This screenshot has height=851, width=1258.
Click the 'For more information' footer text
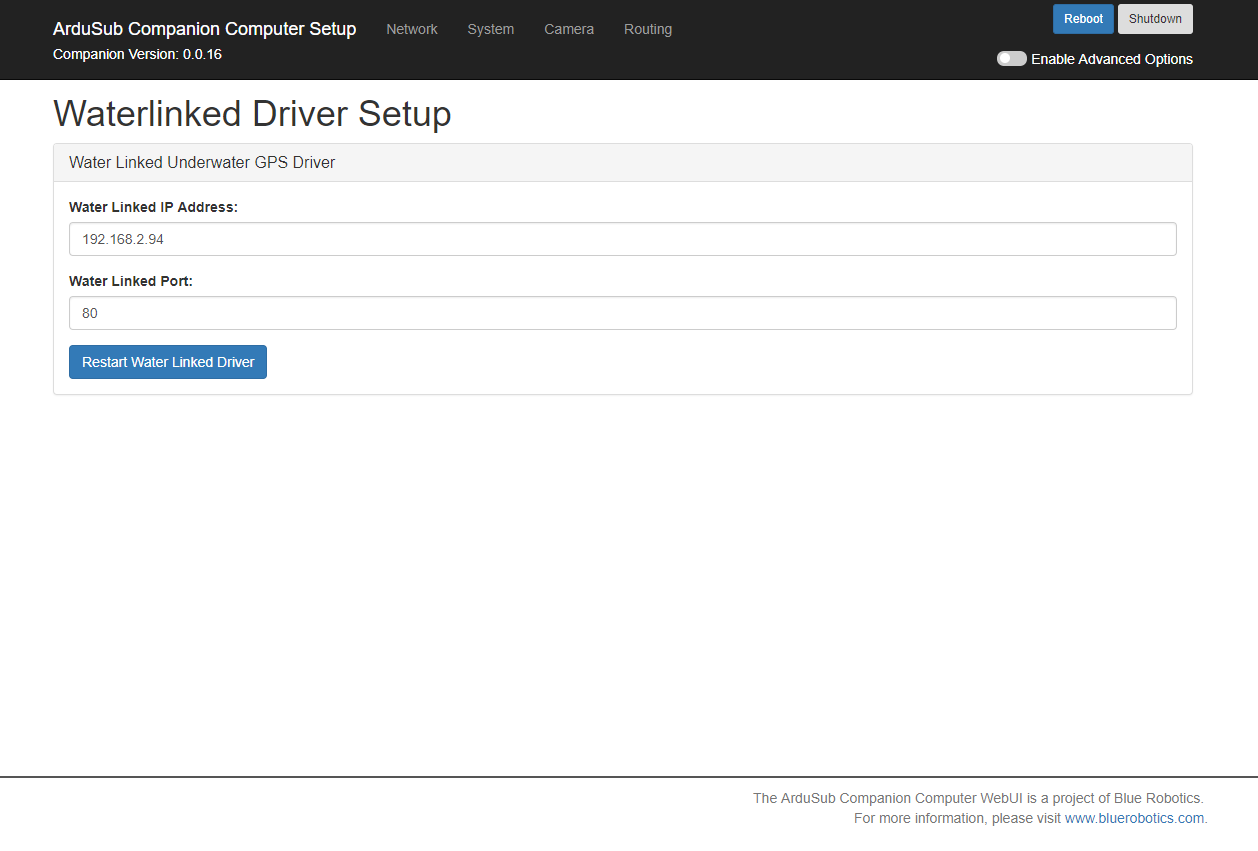tap(957, 818)
